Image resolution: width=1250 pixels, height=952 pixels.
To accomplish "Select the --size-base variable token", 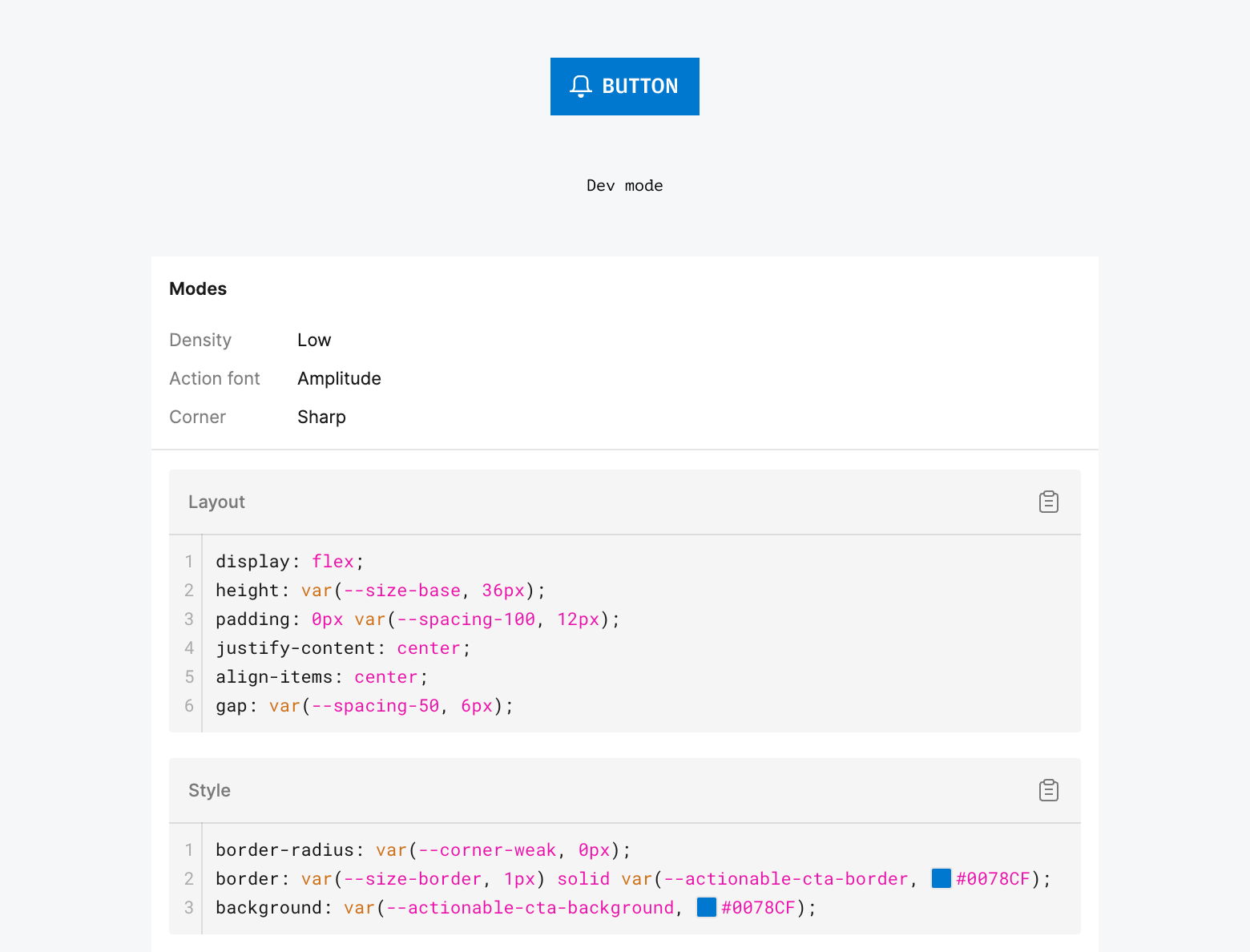I will 401,590.
